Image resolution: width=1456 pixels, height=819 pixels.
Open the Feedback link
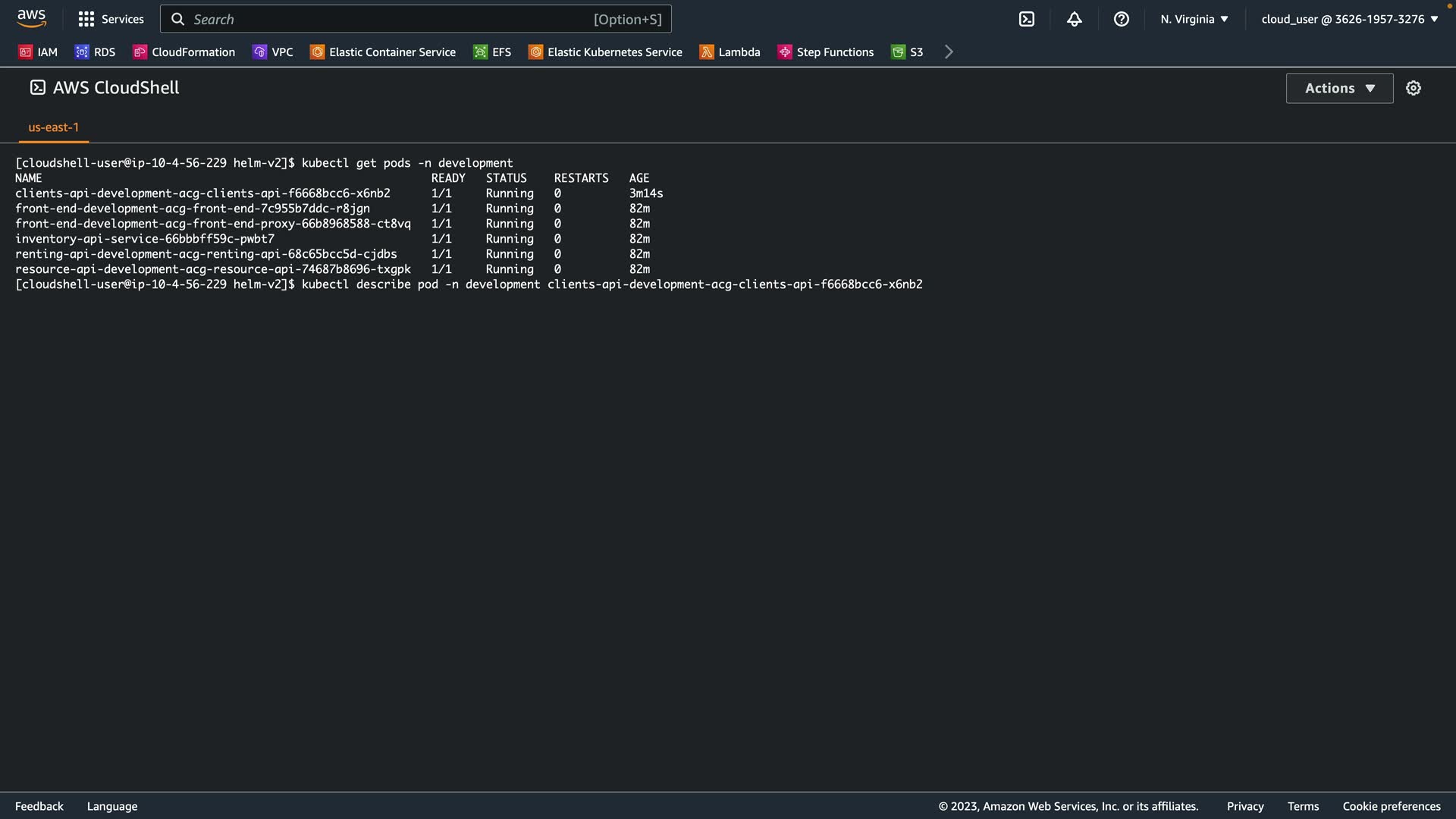39,806
